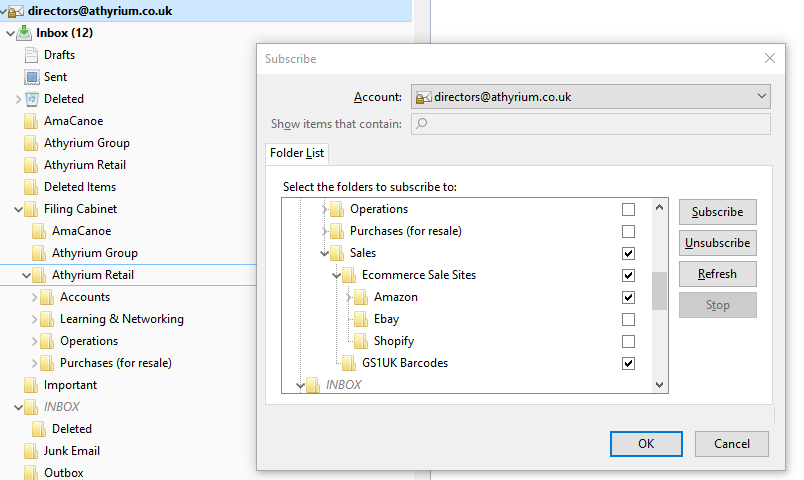Select Athyrium Retail under Filing Cabinet
This screenshot has width=804, height=480.
click(93, 275)
